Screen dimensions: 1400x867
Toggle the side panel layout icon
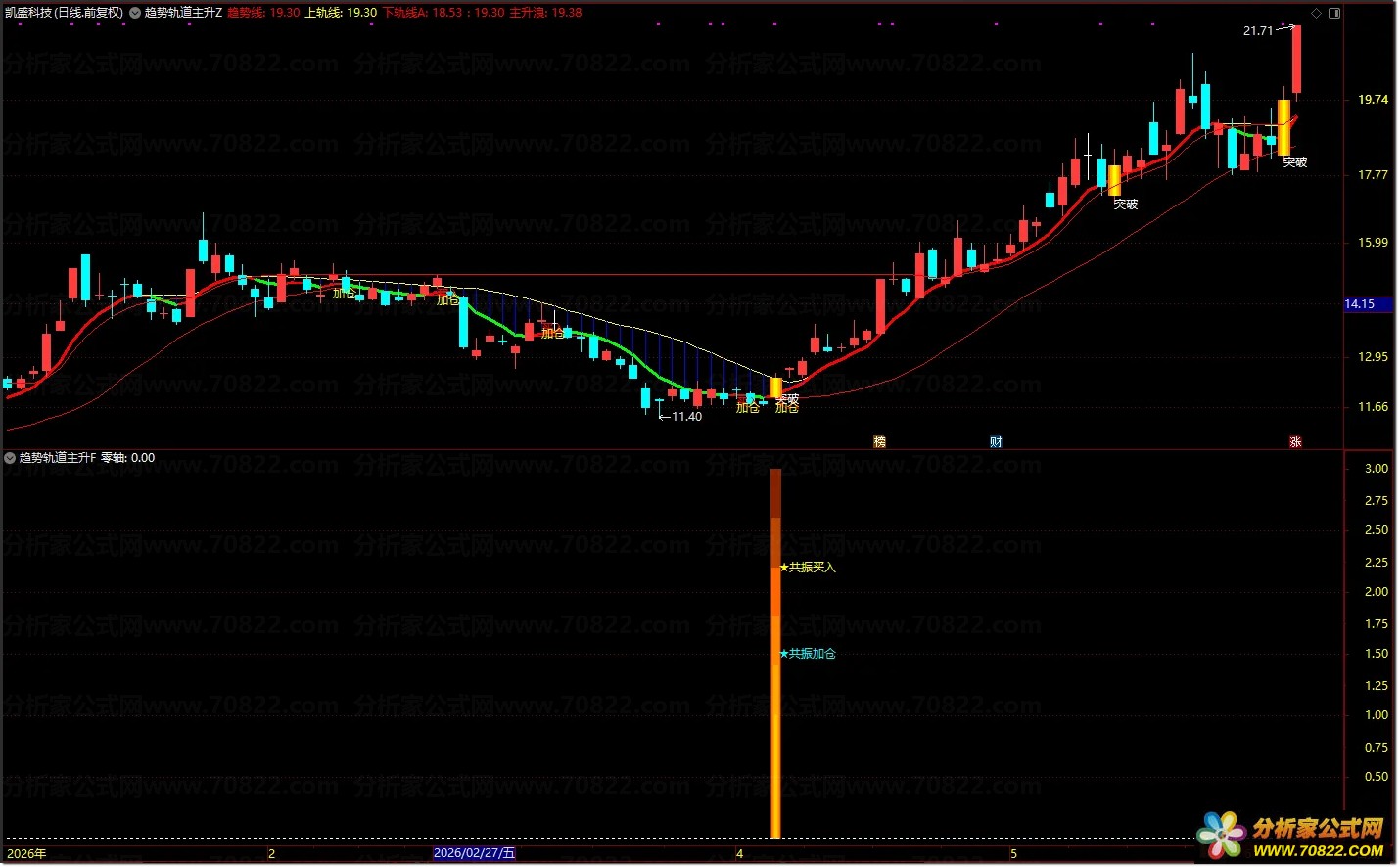1333,13
